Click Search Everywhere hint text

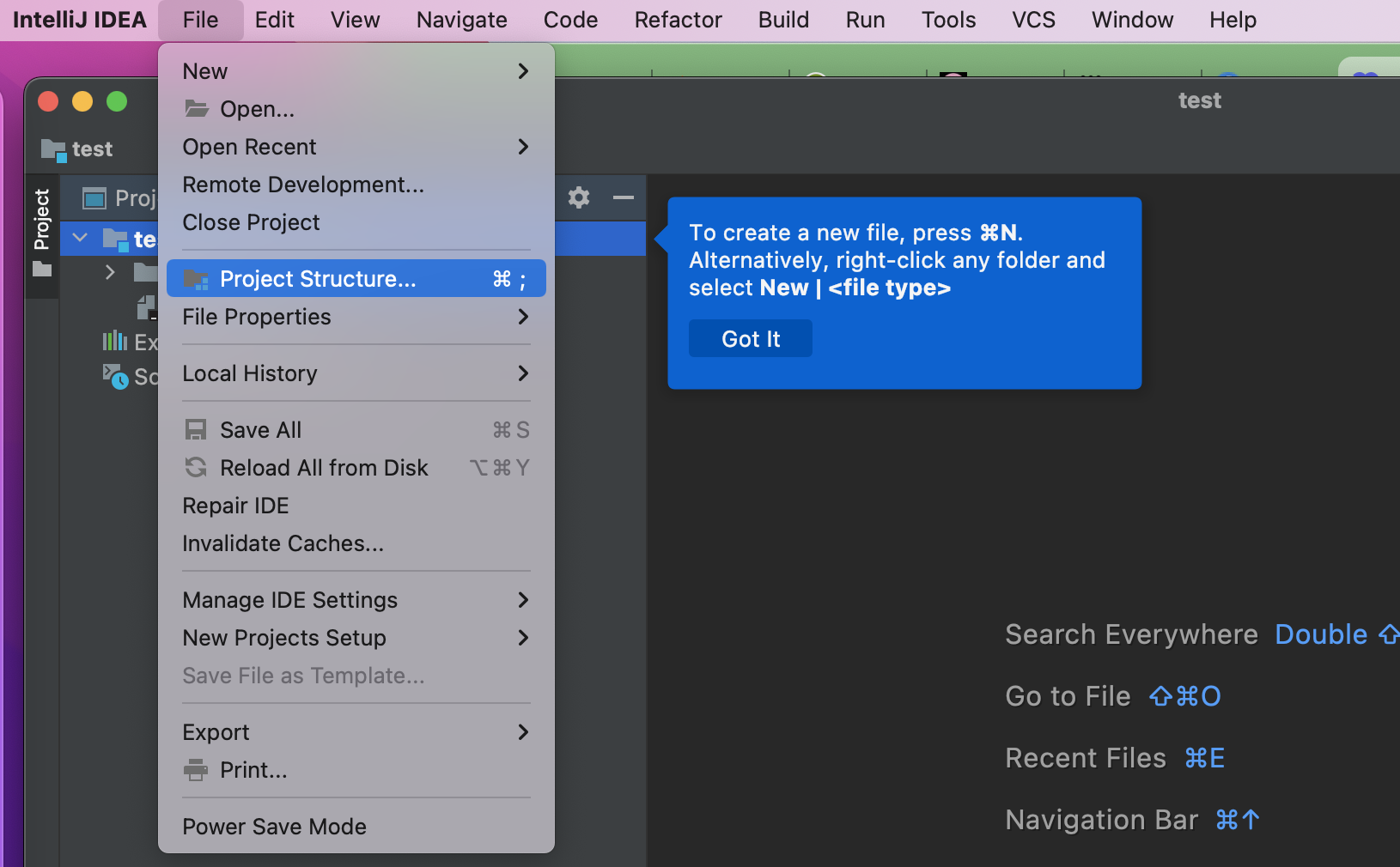point(1132,634)
